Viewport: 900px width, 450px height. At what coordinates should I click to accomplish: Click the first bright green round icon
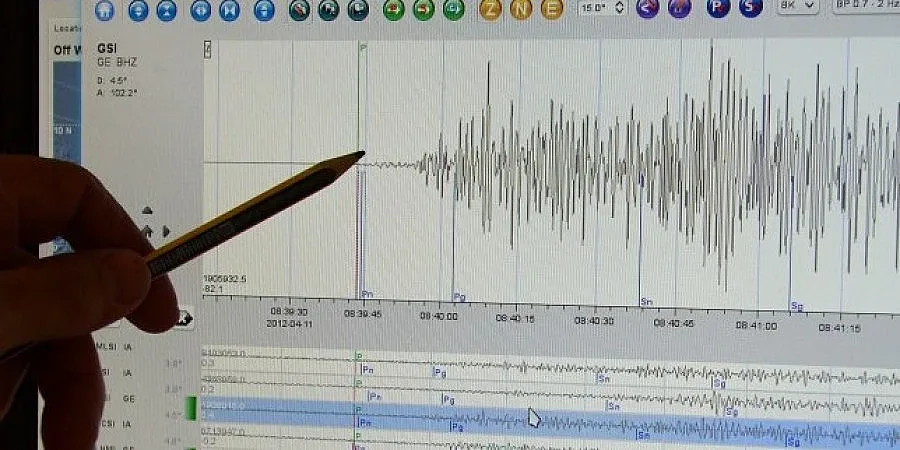pyautogui.click(x=393, y=9)
